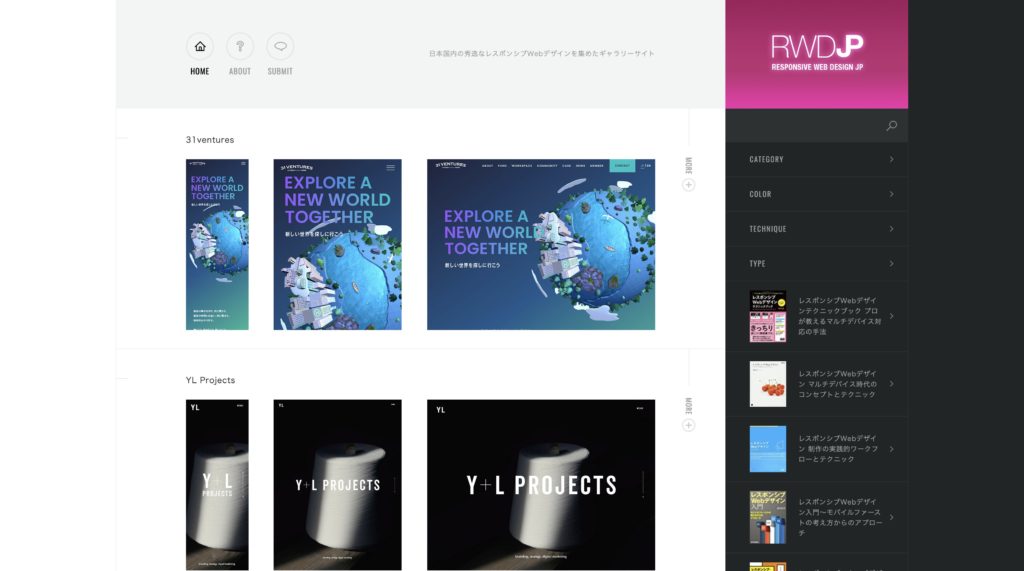
Task: Open the About question mark icon
Action: [x=240, y=46]
